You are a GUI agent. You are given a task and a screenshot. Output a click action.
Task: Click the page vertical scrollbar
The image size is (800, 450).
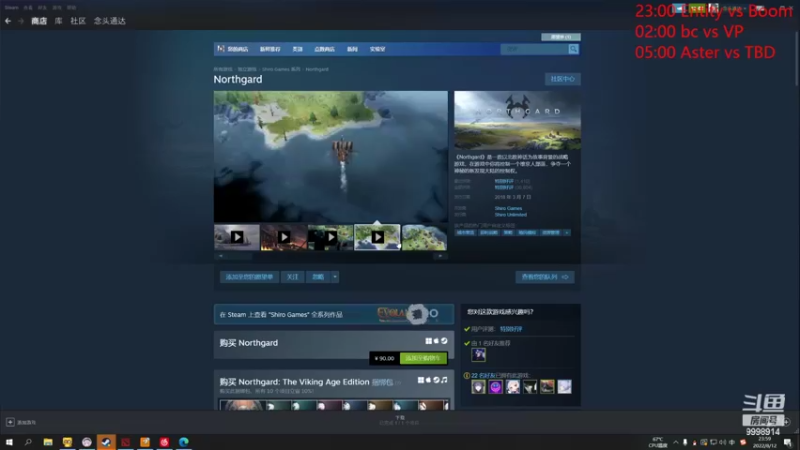(796, 58)
